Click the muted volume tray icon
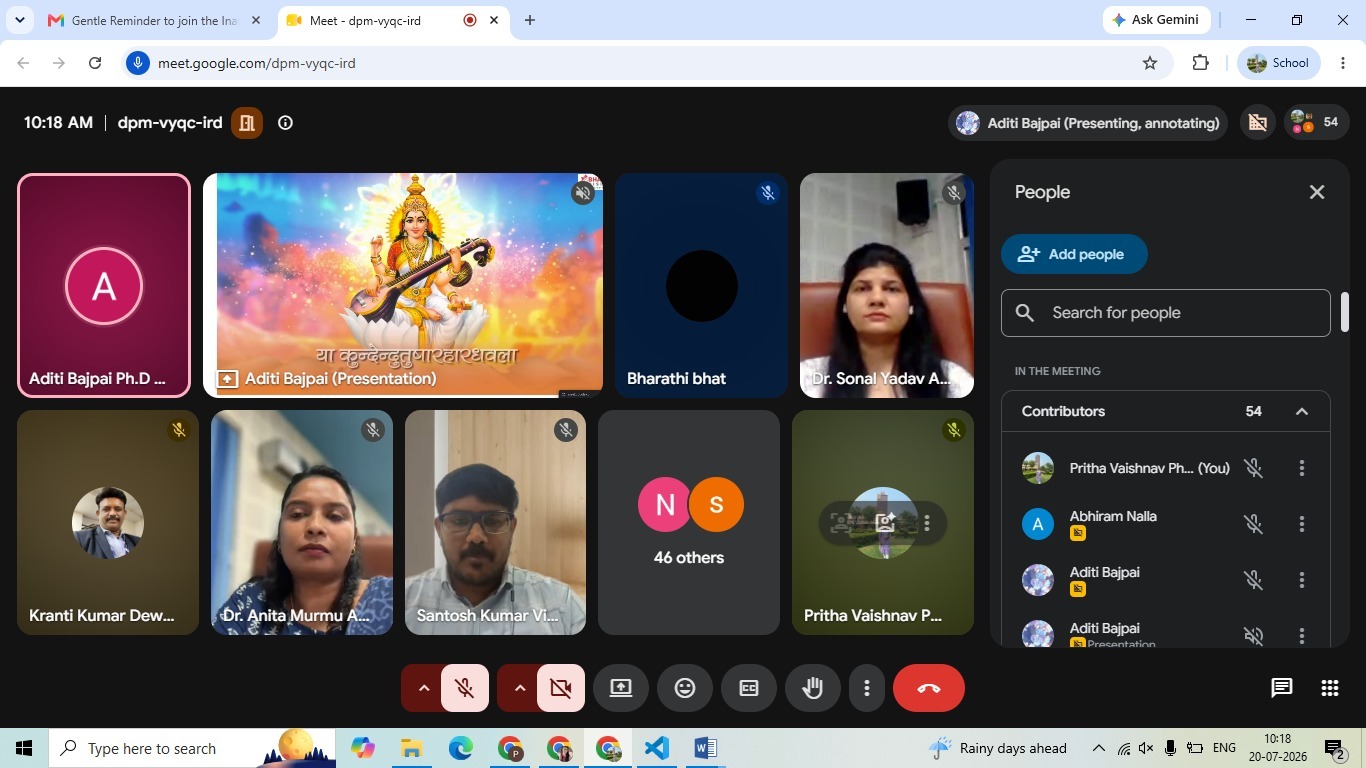The image size is (1366, 768). (x=1146, y=748)
